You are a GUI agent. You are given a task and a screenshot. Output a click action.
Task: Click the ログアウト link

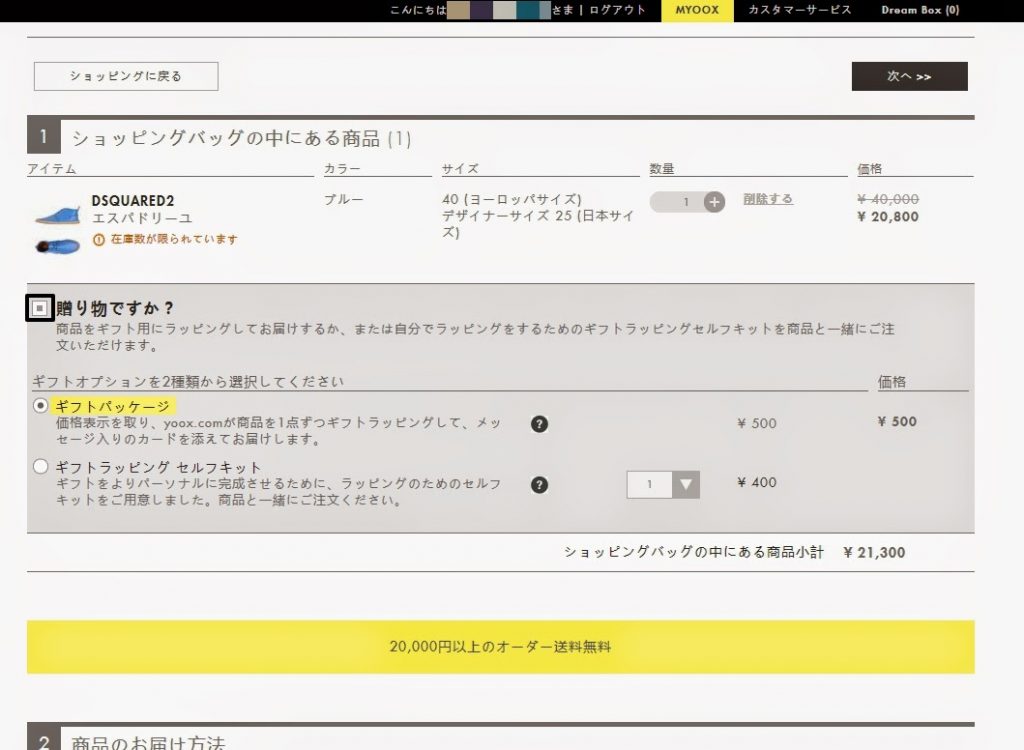click(x=616, y=10)
